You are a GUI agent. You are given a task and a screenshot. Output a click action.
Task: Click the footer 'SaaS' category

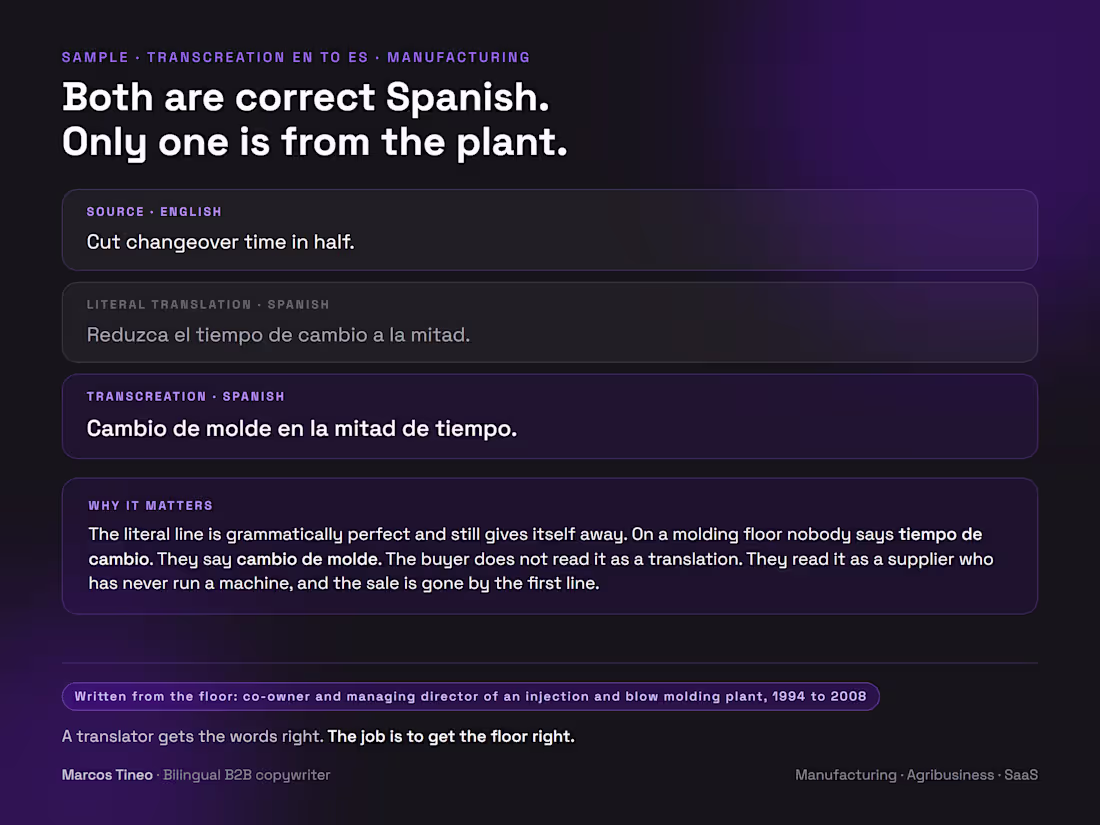pyautogui.click(x=1021, y=775)
